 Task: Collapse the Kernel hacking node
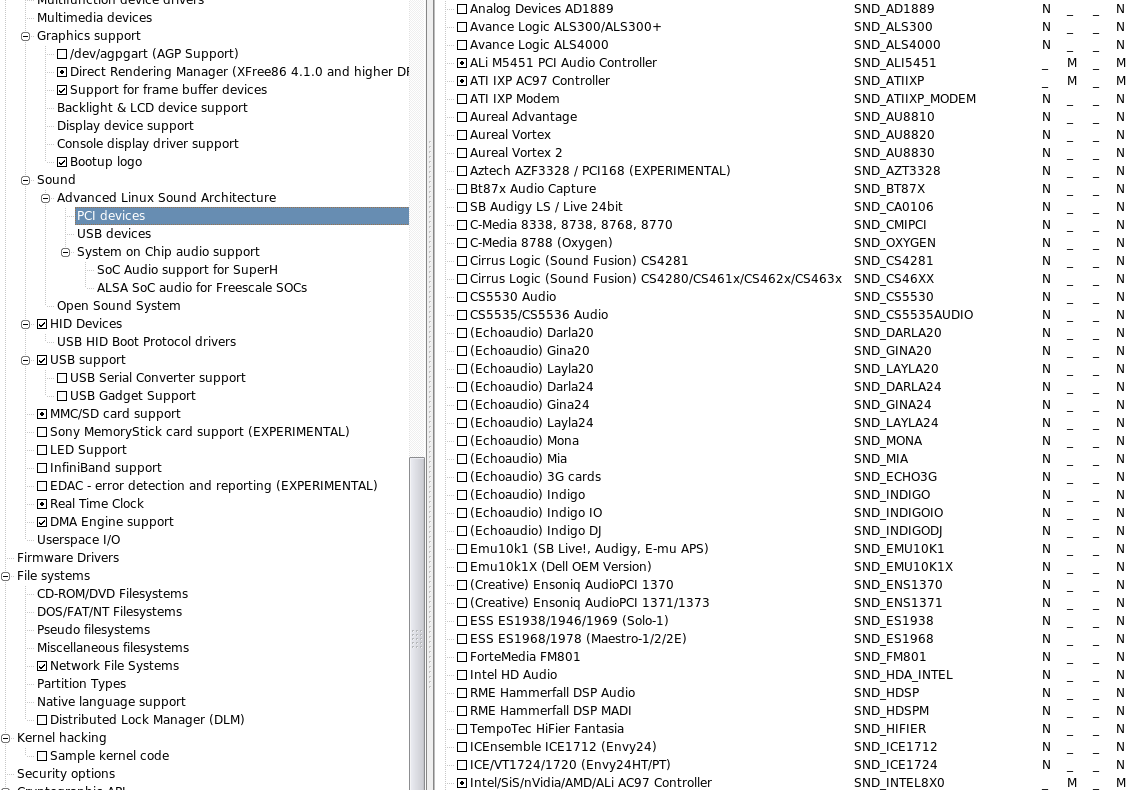[x=6, y=738]
